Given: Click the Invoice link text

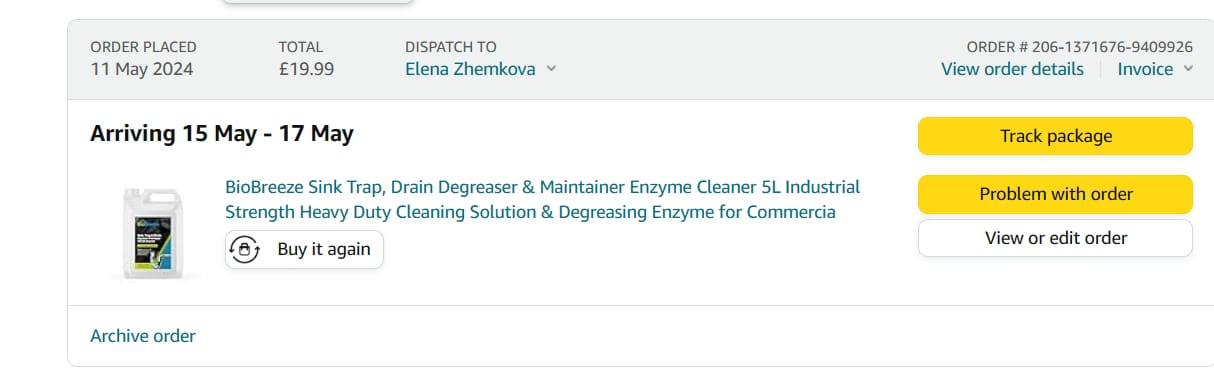Looking at the screenshot, I should [x=1145, y=69].
